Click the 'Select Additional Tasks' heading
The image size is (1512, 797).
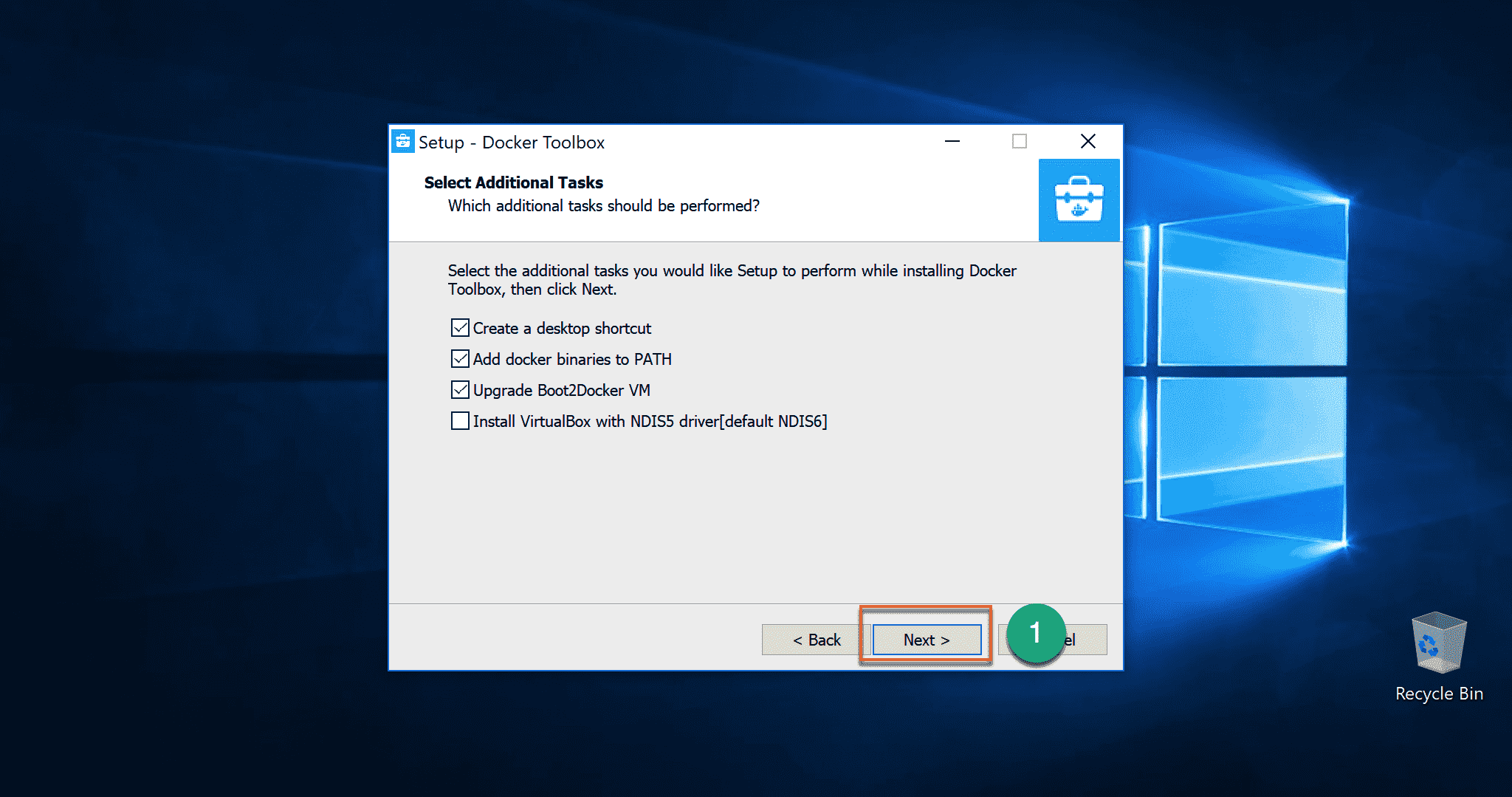pos(513,182)
